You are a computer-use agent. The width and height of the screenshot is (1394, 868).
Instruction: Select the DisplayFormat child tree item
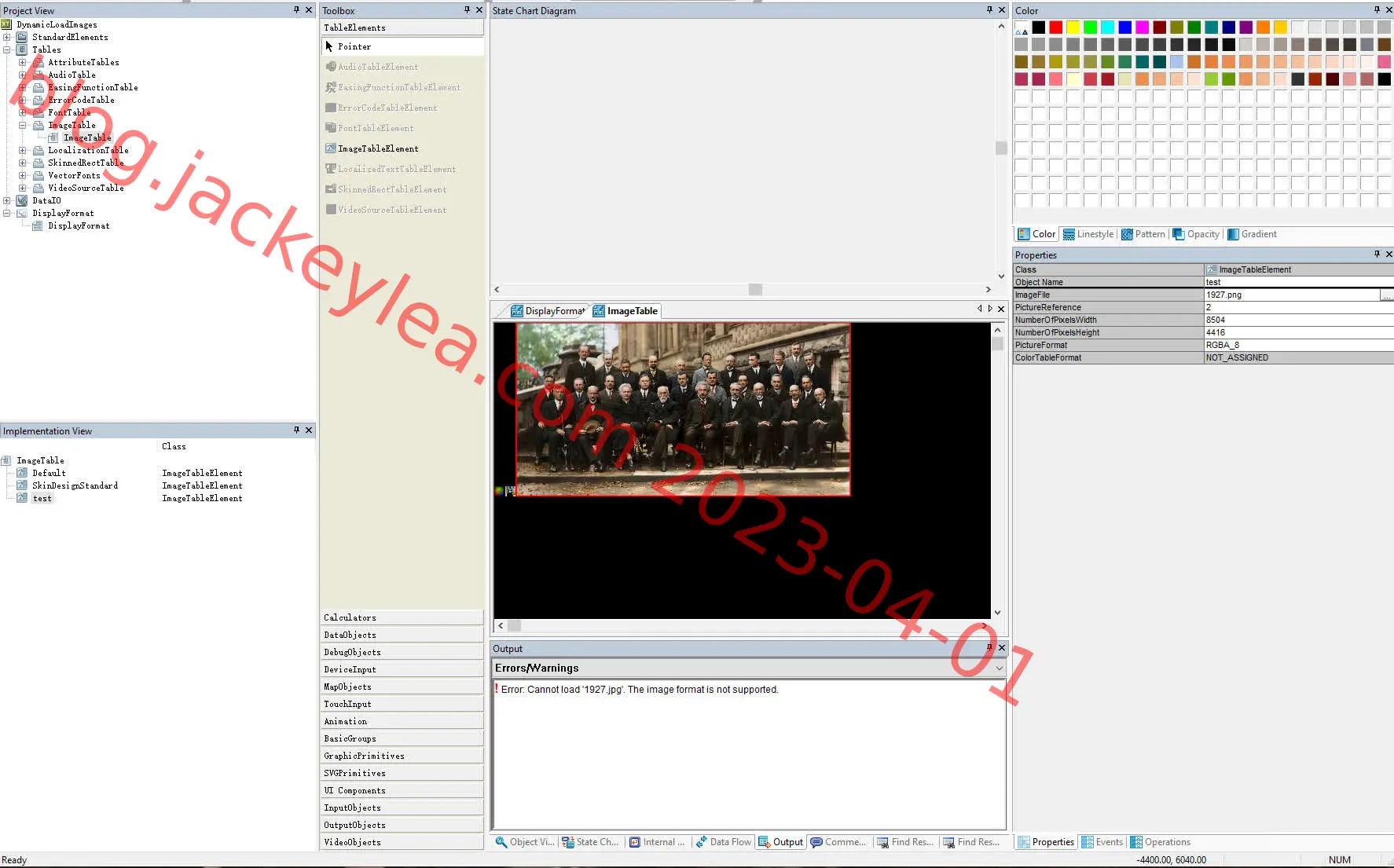(x=79, y=225)
